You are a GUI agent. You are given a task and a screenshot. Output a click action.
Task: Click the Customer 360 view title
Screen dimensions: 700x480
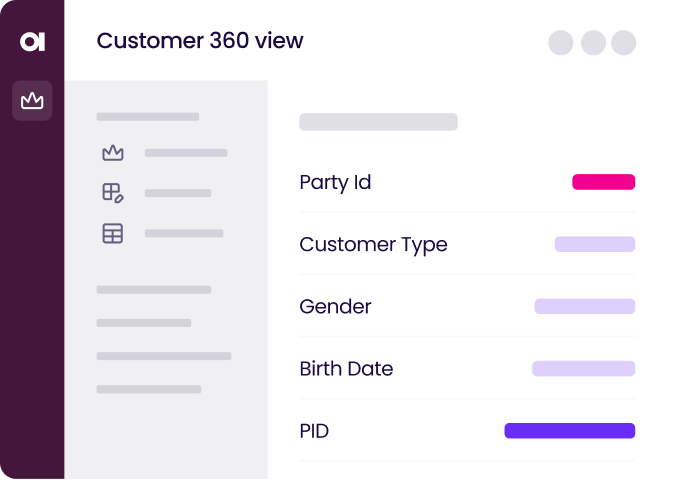(x=200, y=41)
